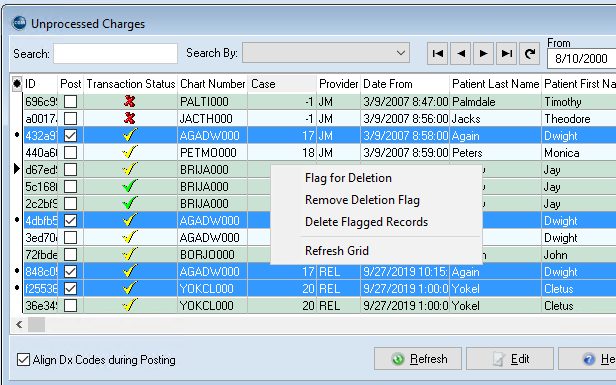Image resolution: width=616 pixels, height=385 pixels.
Task: Uncheck Post box for row 4dbfb
Action: tap(70, 220)
